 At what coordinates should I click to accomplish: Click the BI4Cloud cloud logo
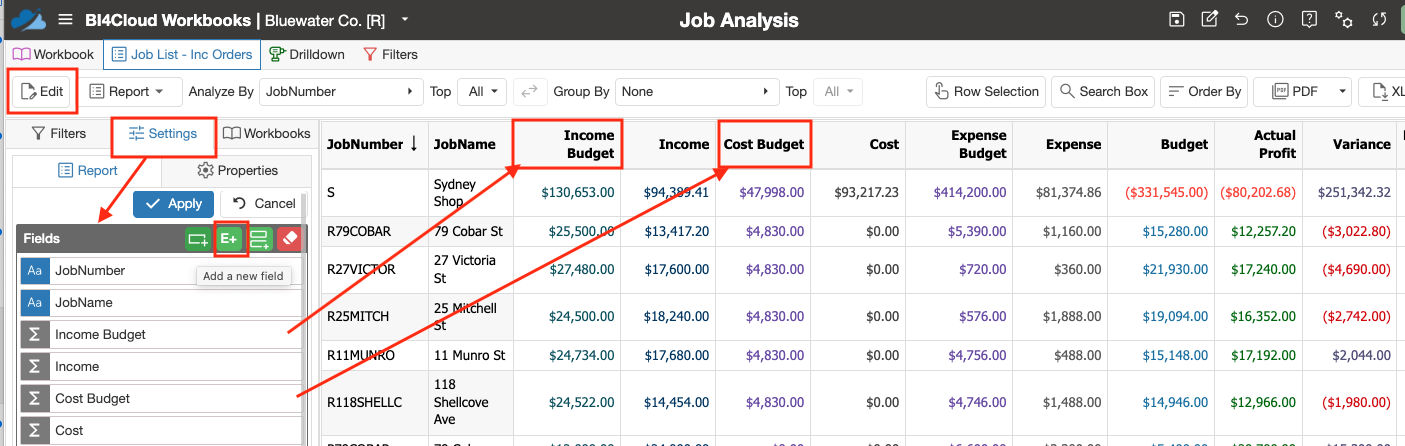coord(27,20)
